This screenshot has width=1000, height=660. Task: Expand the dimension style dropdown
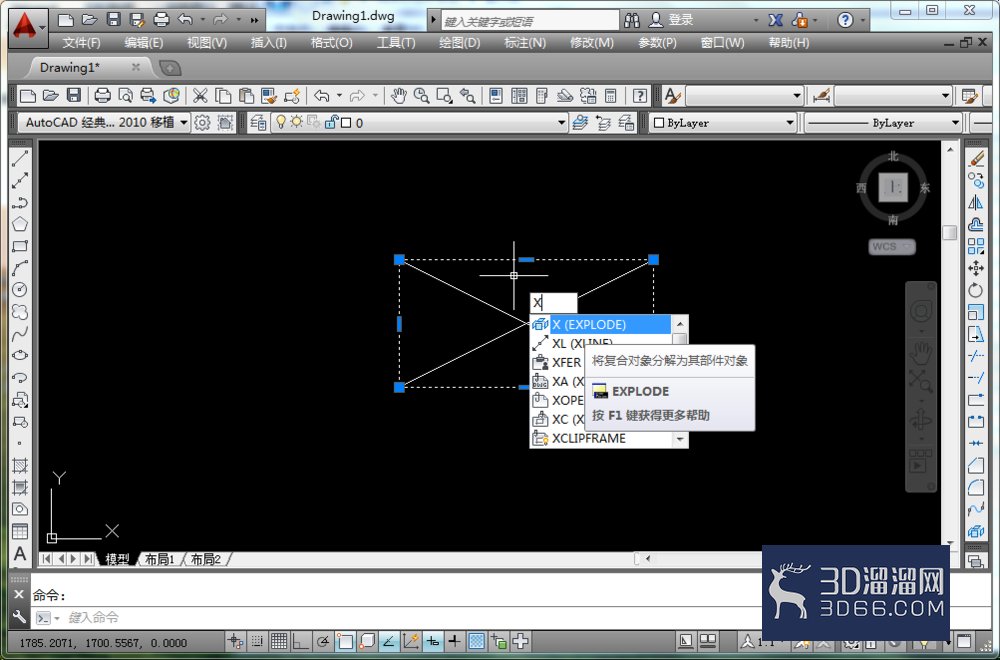(x=945, y=96)
